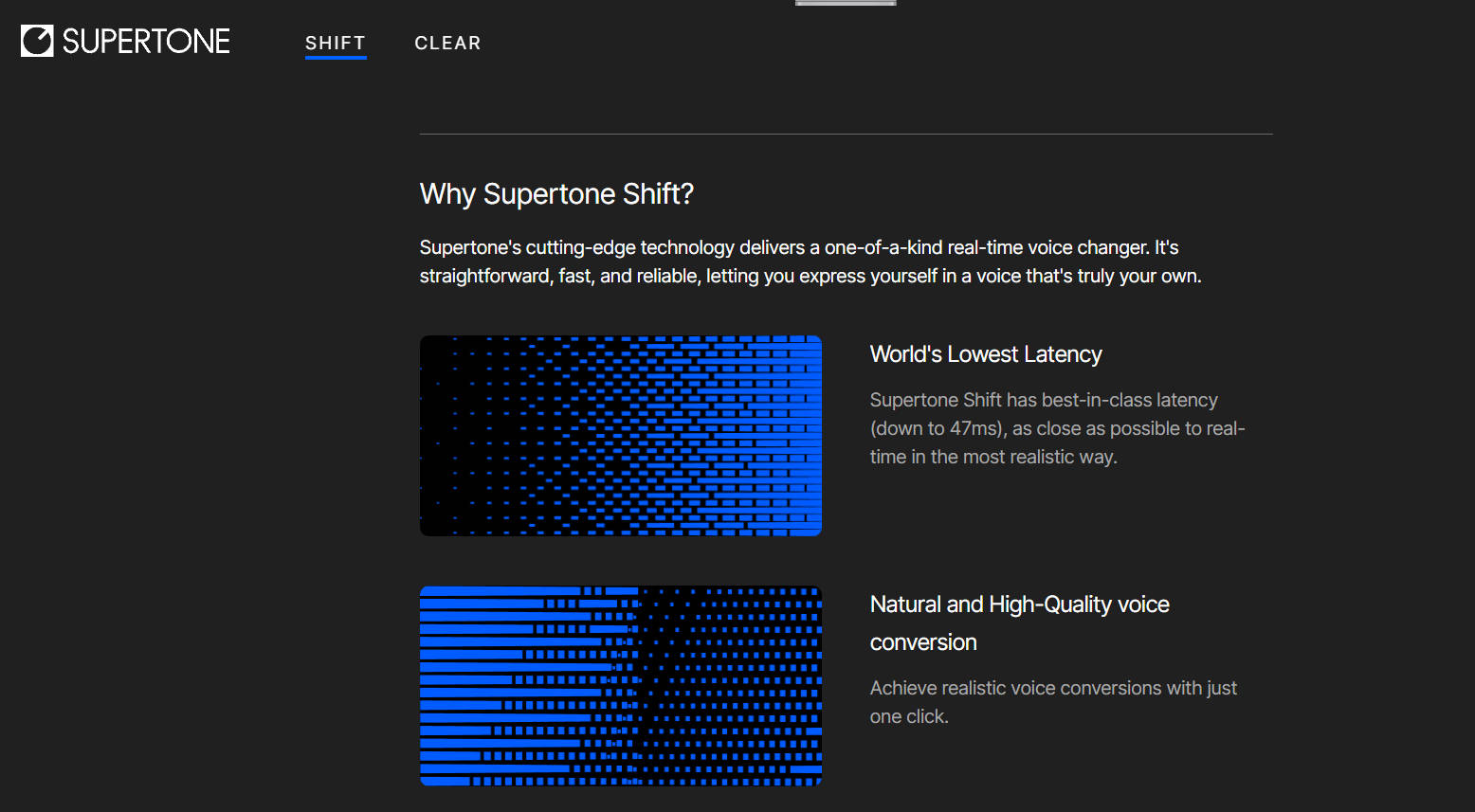Select the paragraph about real-time voice changer
This screenshot has width=1475, height=812.
coord(810,262)
